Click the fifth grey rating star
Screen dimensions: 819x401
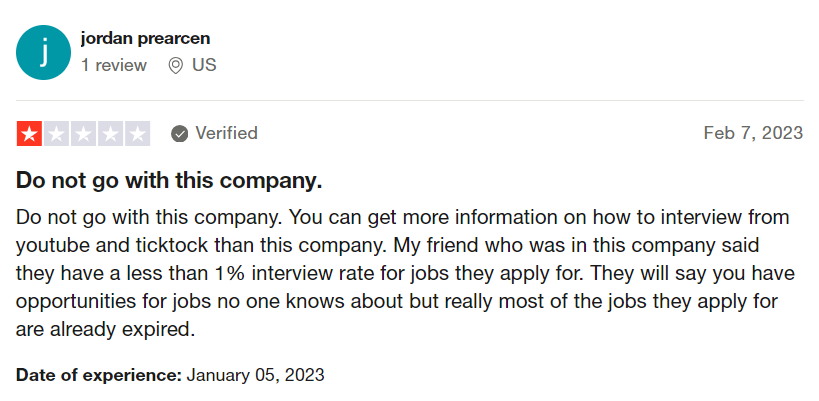pos(138,134)
